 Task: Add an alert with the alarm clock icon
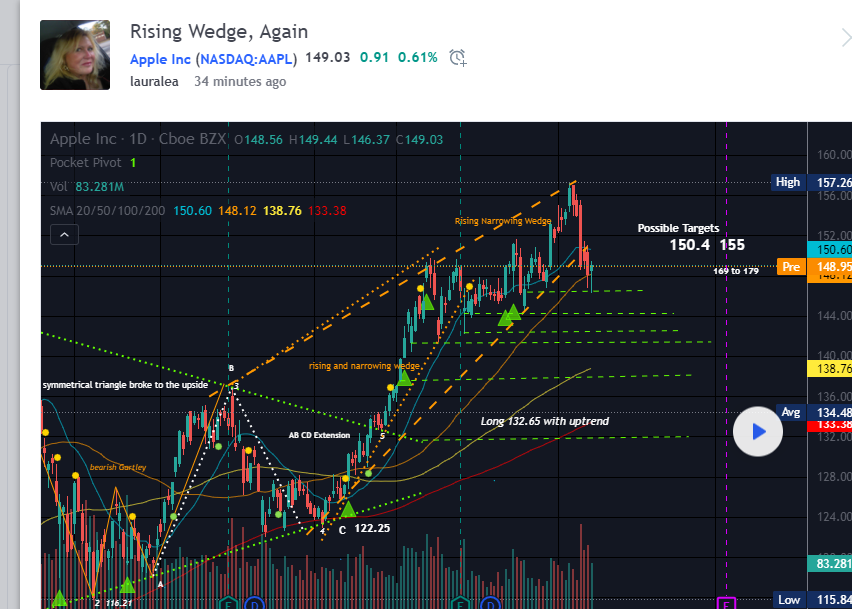click(x=458, y=58)
